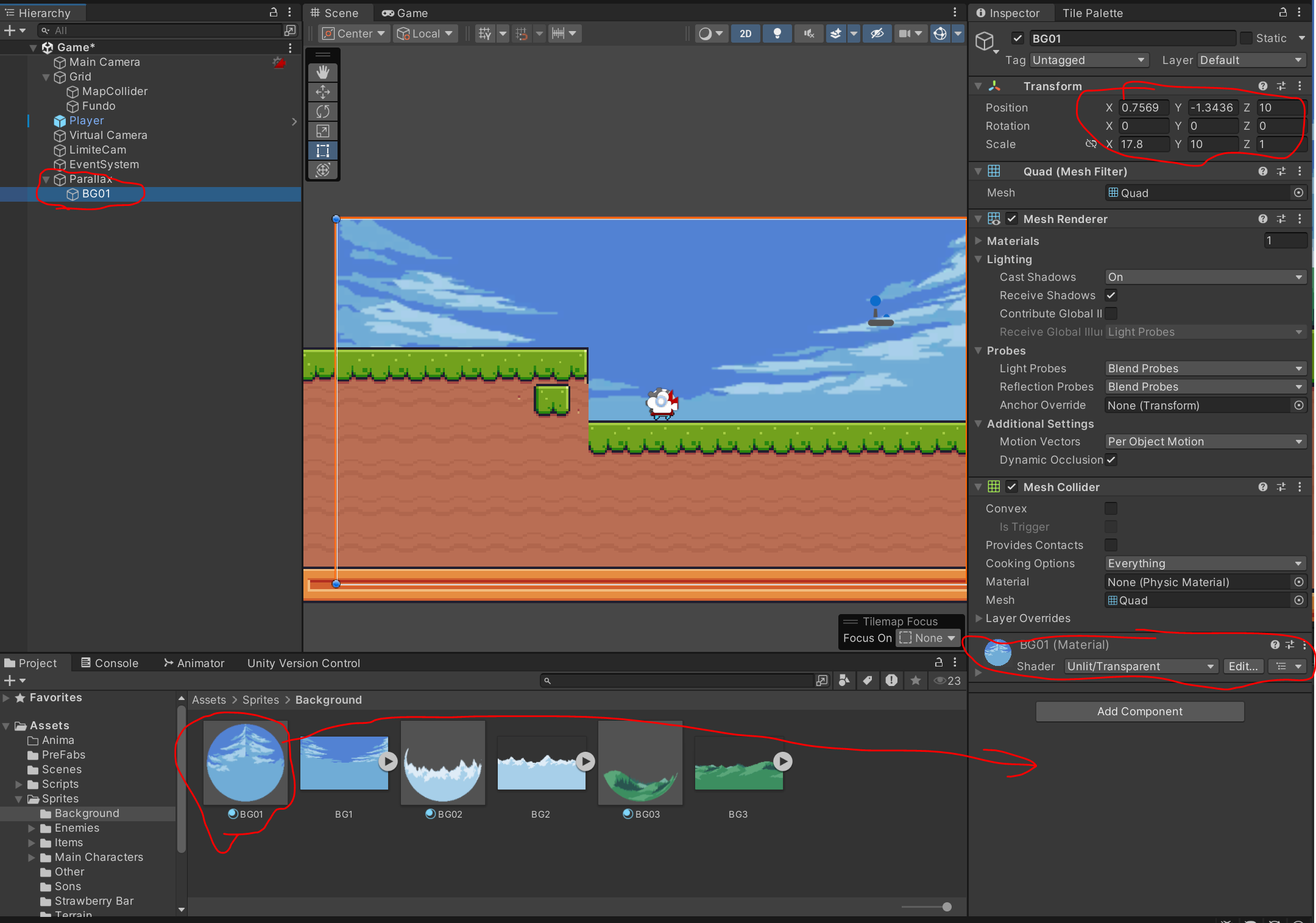Toggle 2D scene view mode
The width and height of the screenshot is (1316, 923).
[746, 34]
